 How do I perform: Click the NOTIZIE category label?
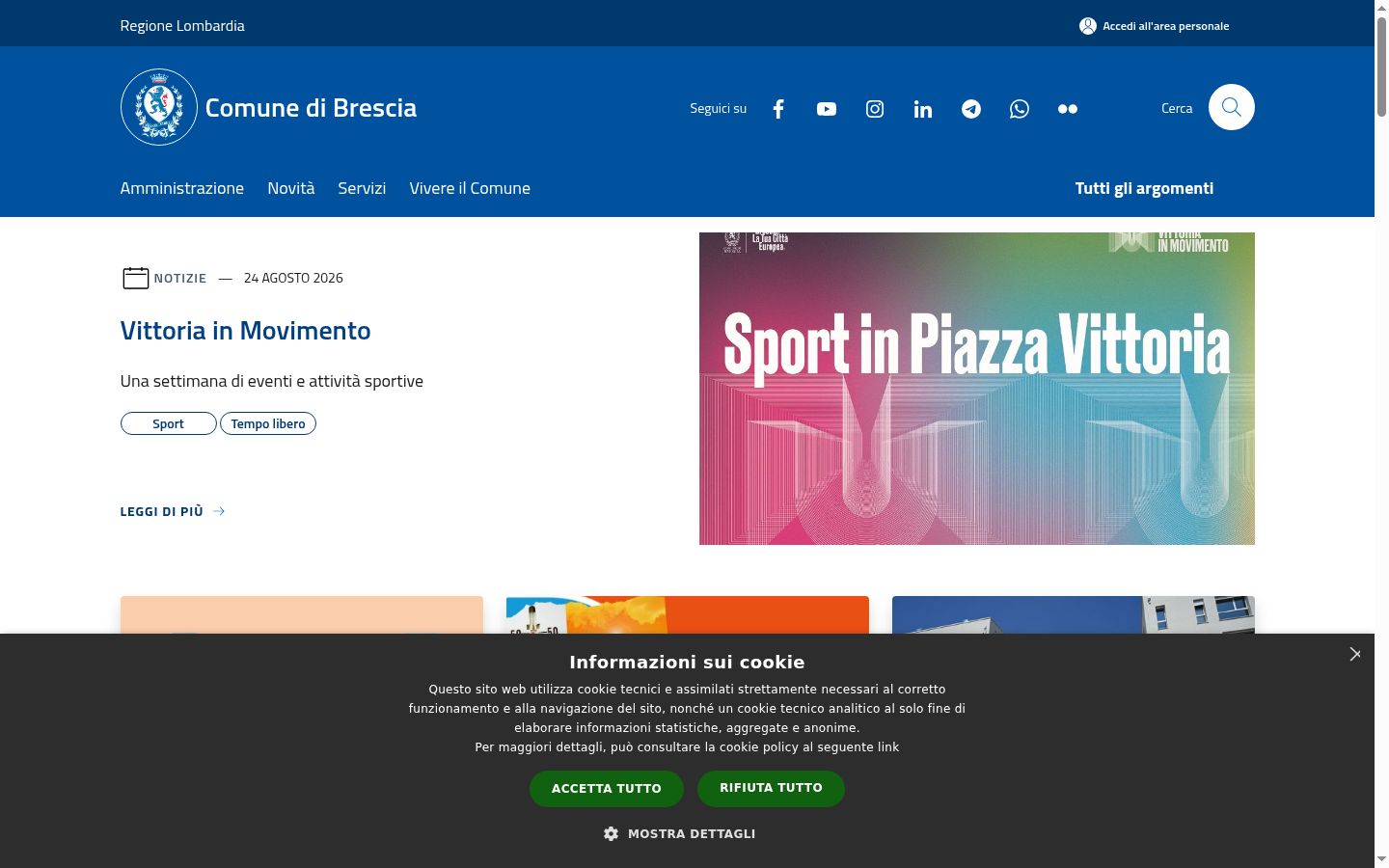[x=180, y=278]
